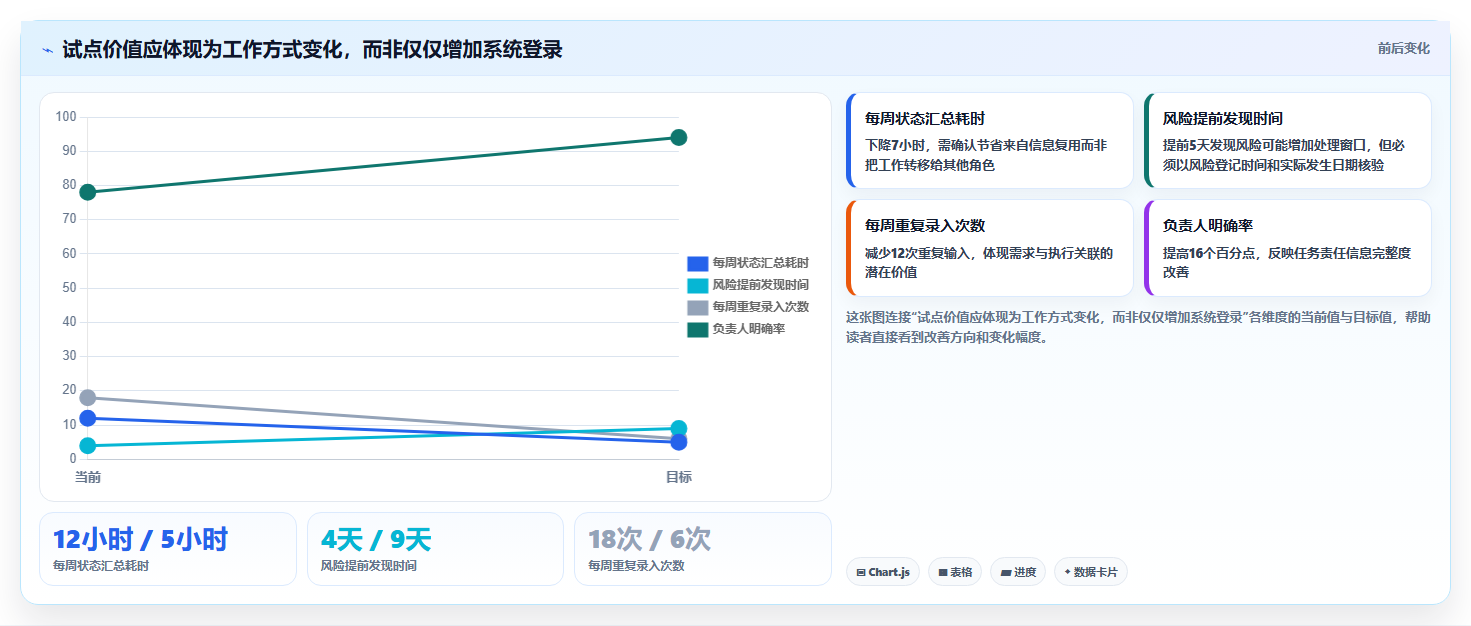Select the 进度 tag chip
Image resolution: width=1471 pixels, height=626 pixels.
point(1017,572)
